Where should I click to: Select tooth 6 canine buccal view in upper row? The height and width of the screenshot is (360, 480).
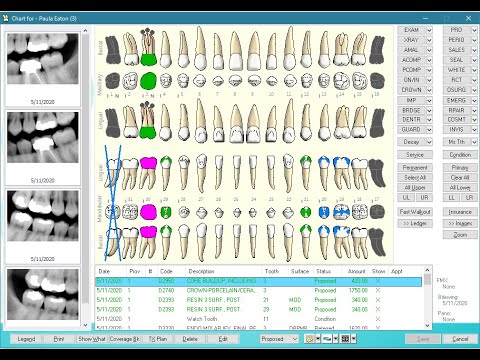pyautogui.click(x=200, y=48)
